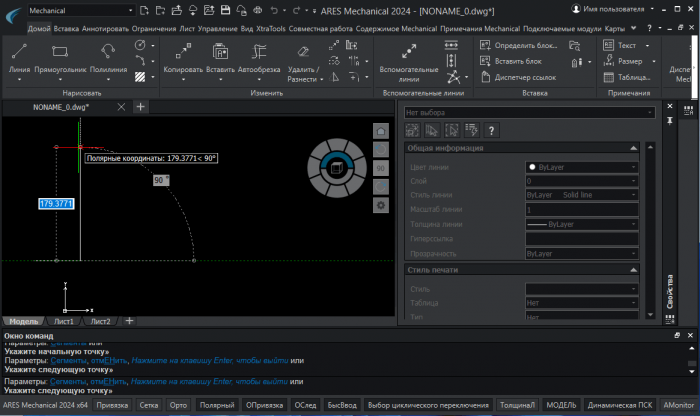Click the Масштаб линии input field

pyautogui.click(x=582, y=210)
